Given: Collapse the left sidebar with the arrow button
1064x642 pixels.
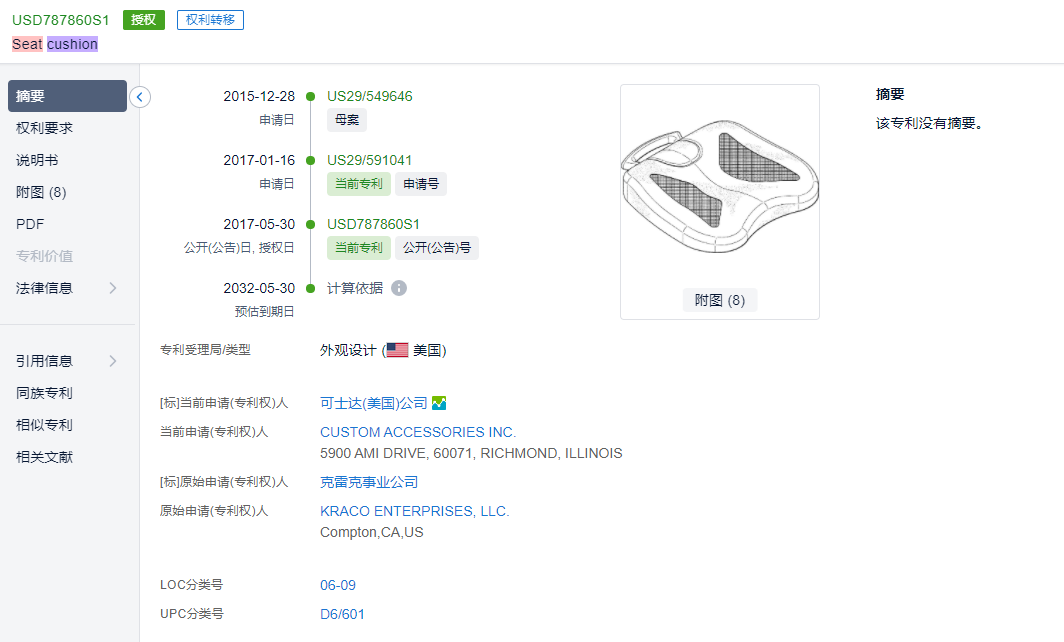Looking at the screenshot, I should (x=140, y=97).
